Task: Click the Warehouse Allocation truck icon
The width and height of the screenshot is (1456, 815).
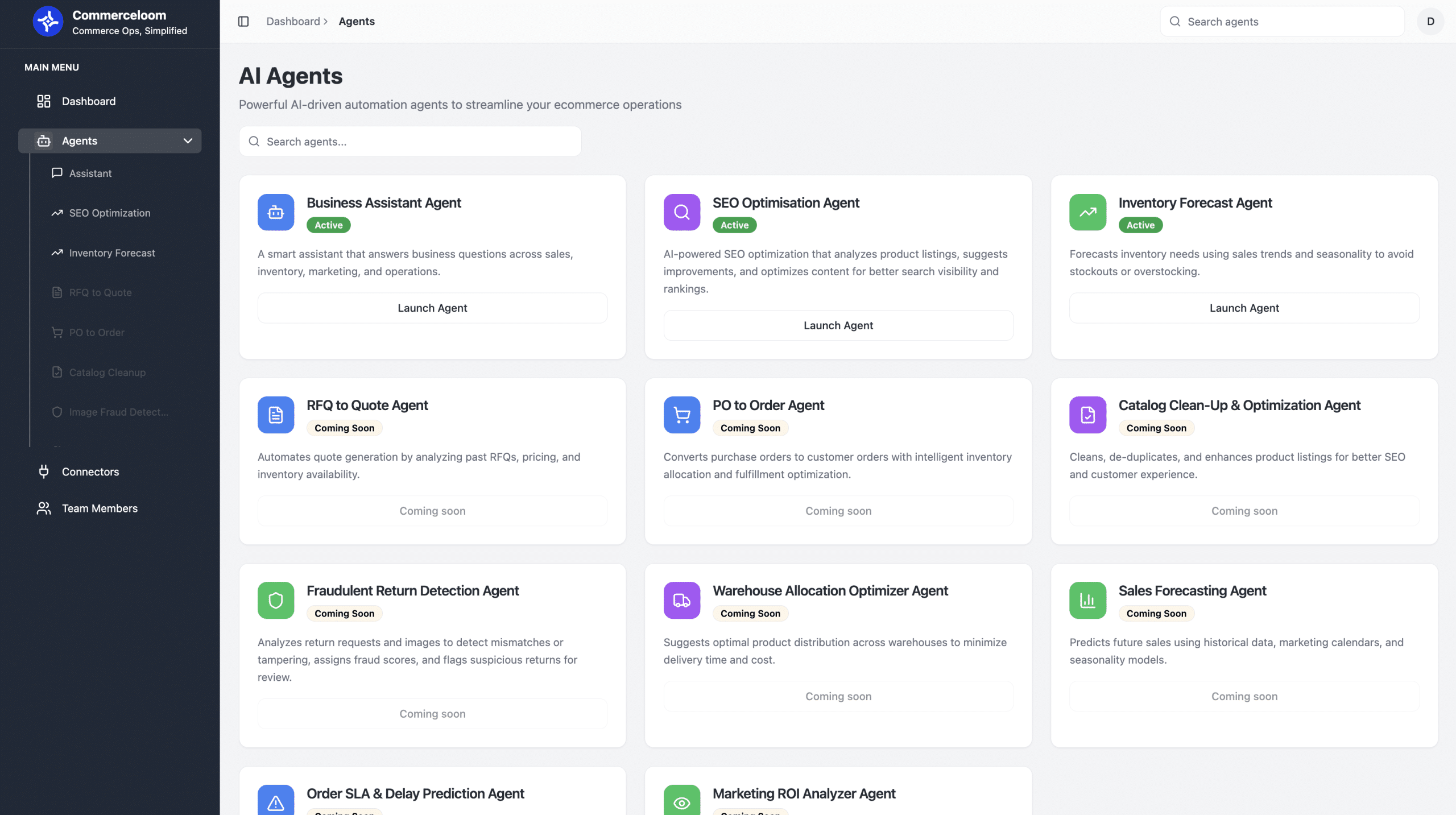Action: click(681, 600)
